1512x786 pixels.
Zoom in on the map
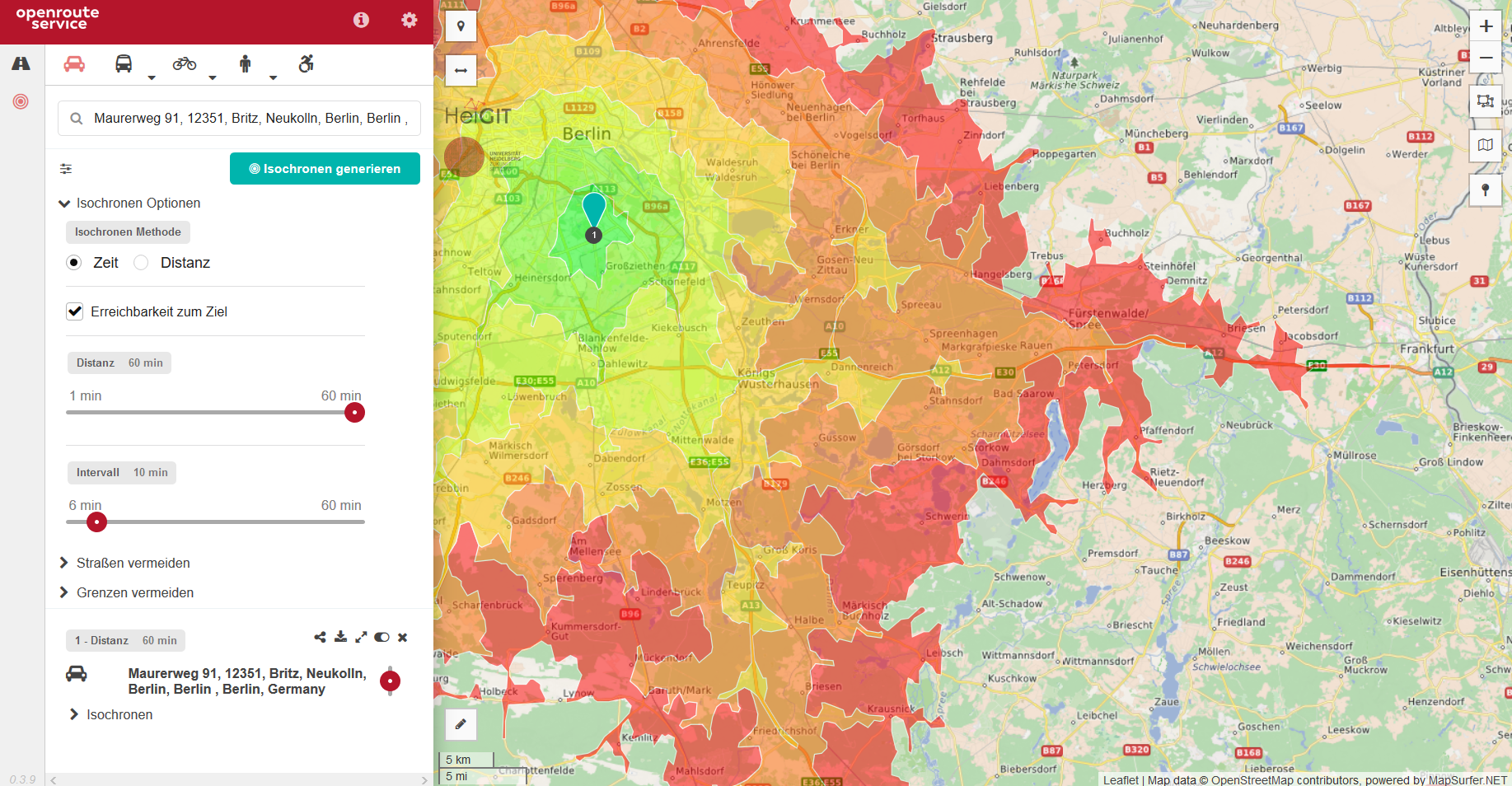[x=1486, y=26]
